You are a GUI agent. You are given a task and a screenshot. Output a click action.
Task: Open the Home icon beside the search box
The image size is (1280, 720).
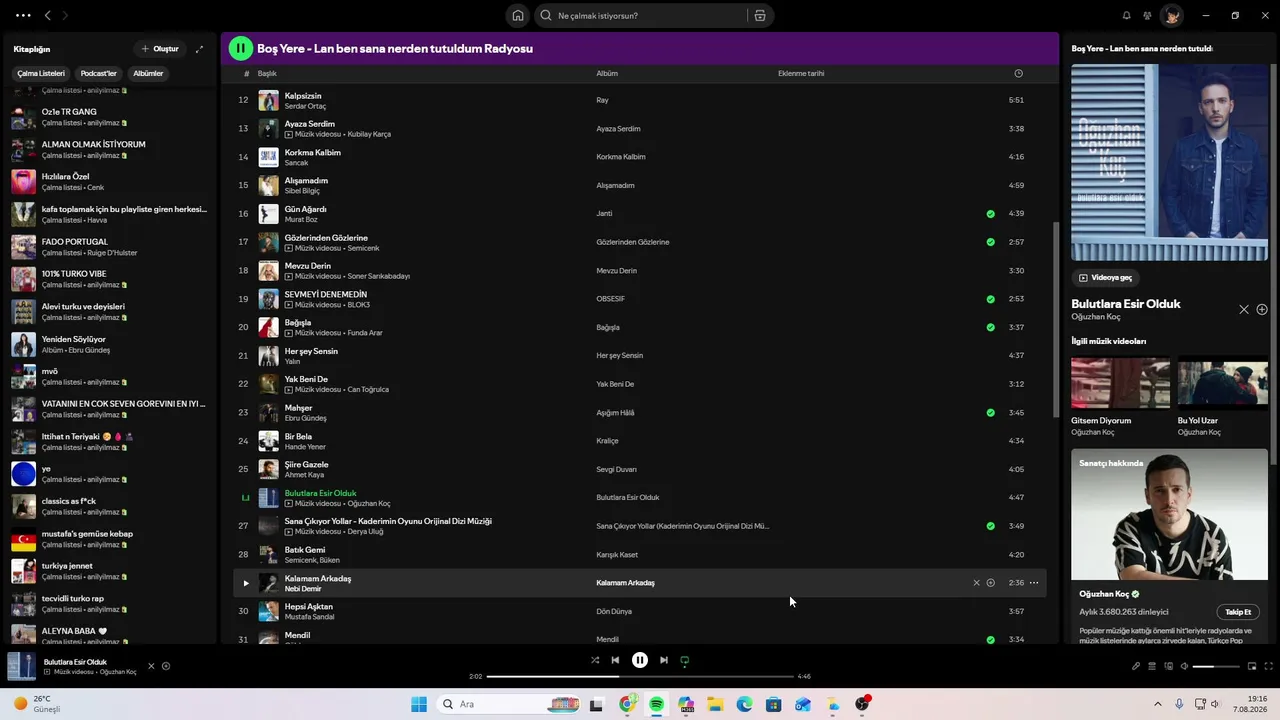click(517, 15)
